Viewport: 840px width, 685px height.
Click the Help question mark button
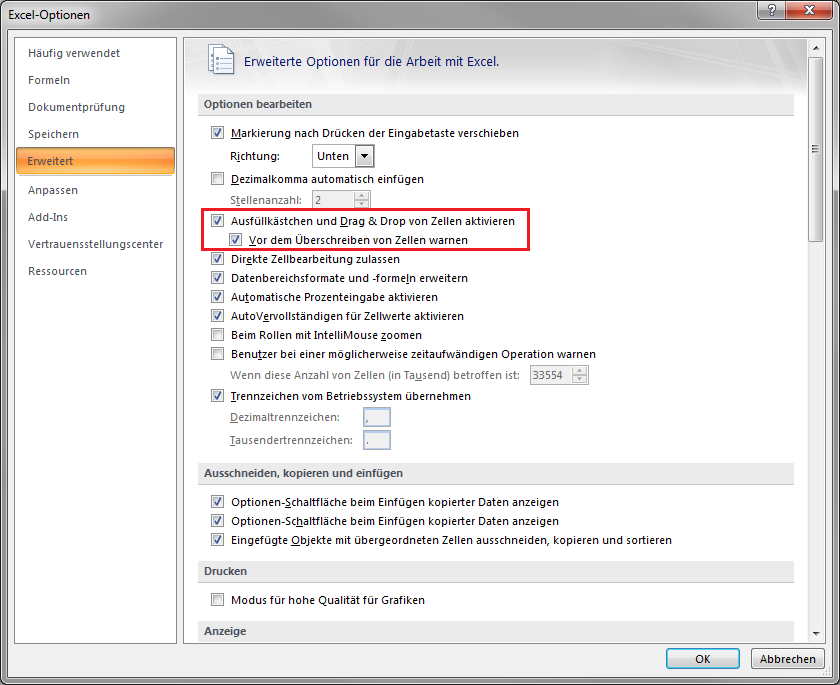769,12
